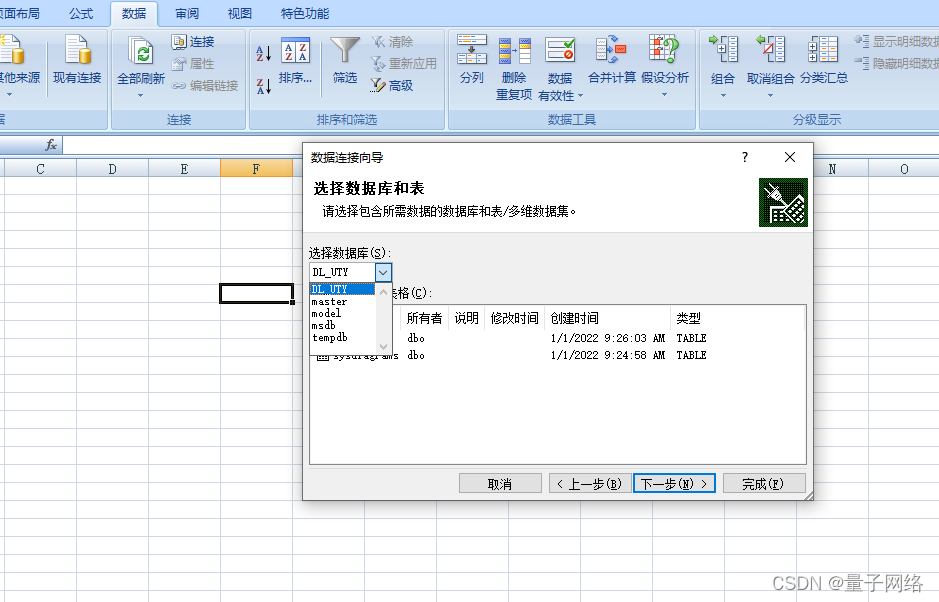Select column O header

coord(904,169)
